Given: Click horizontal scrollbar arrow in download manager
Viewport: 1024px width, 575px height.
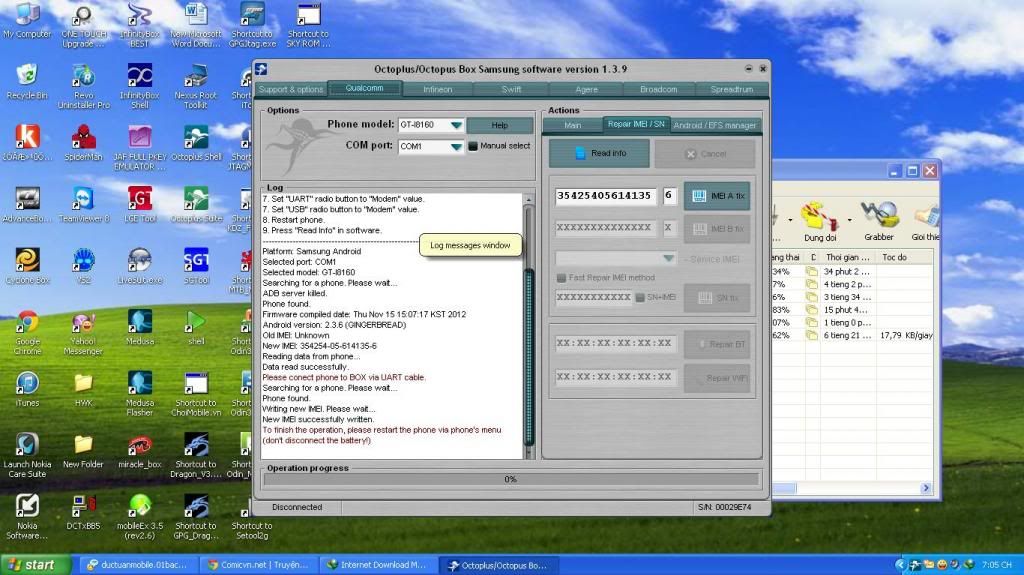Looking at the screenshot, I should [925, 488].
